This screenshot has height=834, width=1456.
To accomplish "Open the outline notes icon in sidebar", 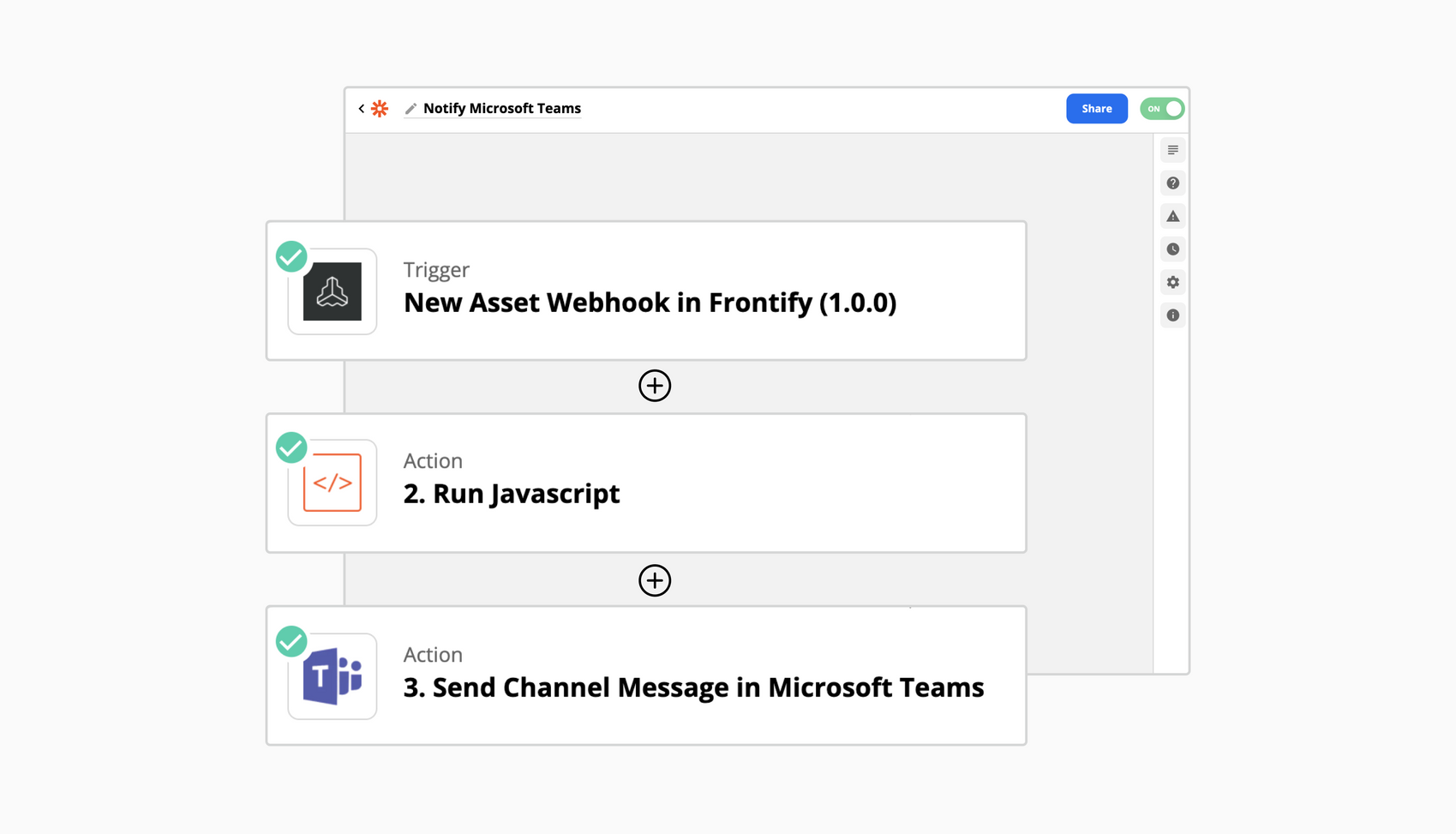I will pyautogui.click(x=1172, y=150).
